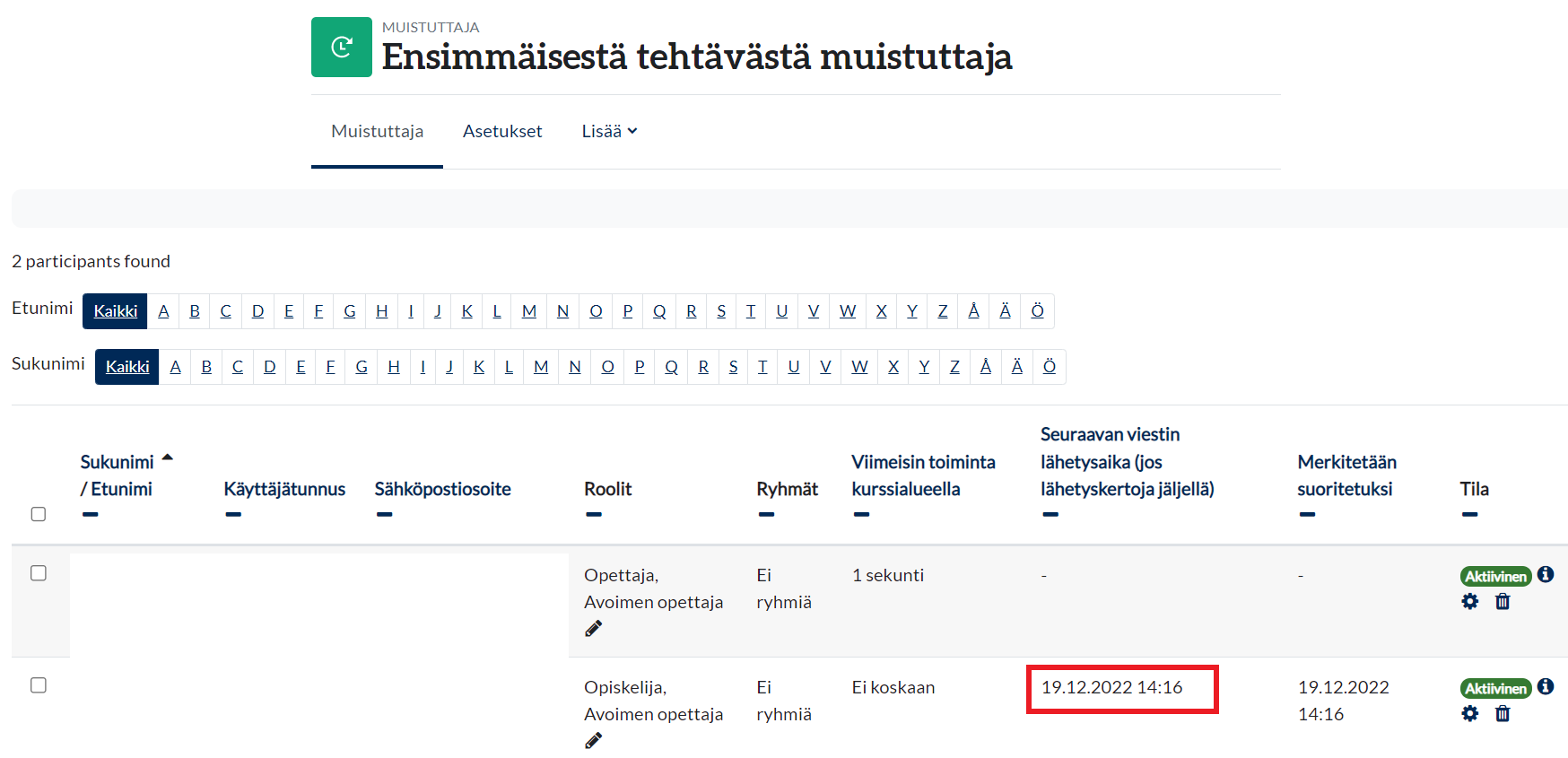Sort table by Sukunimi column header
The height and width of the screenshot is (758, 1568).
[x=117, y=462]
